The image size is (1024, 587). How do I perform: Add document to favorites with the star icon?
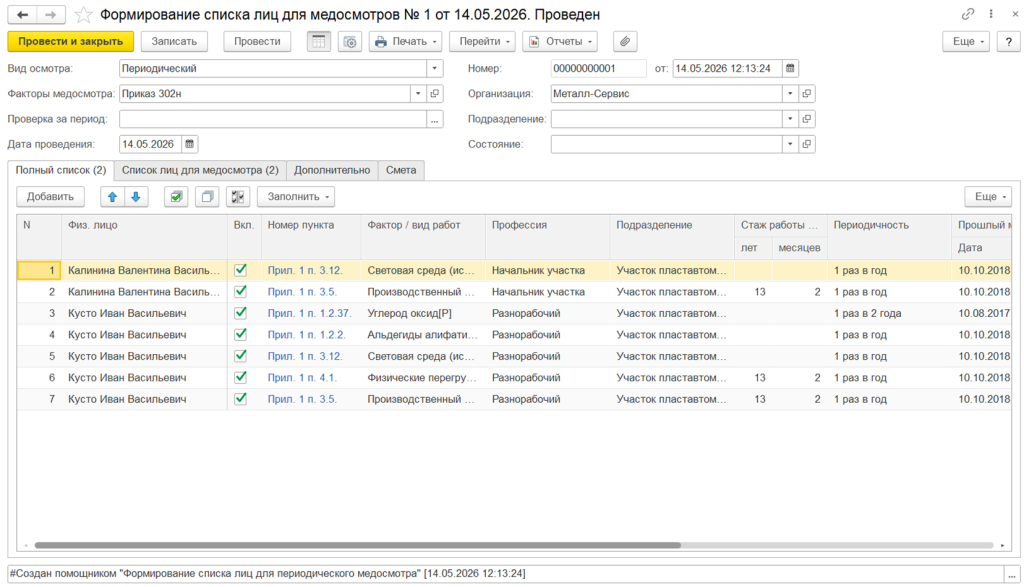pyautogui.click(x=84, y=14)
